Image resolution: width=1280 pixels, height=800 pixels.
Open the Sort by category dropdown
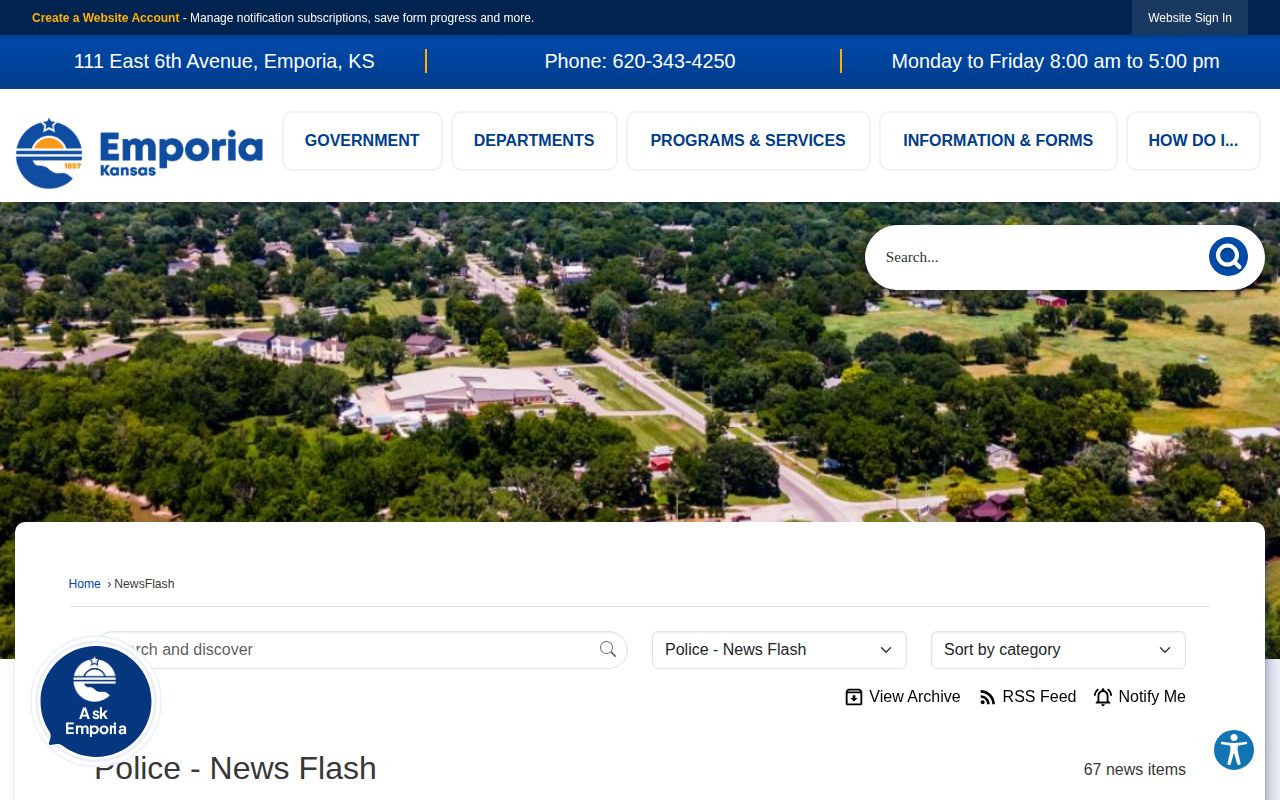pyautogui.click(x=1058, y=650)
